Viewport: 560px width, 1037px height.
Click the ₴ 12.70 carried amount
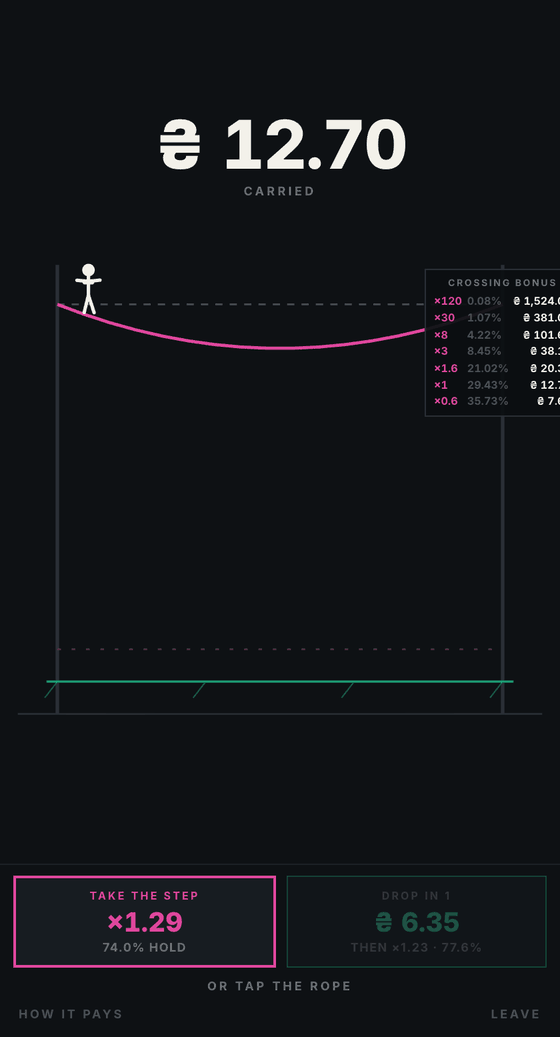283,144
